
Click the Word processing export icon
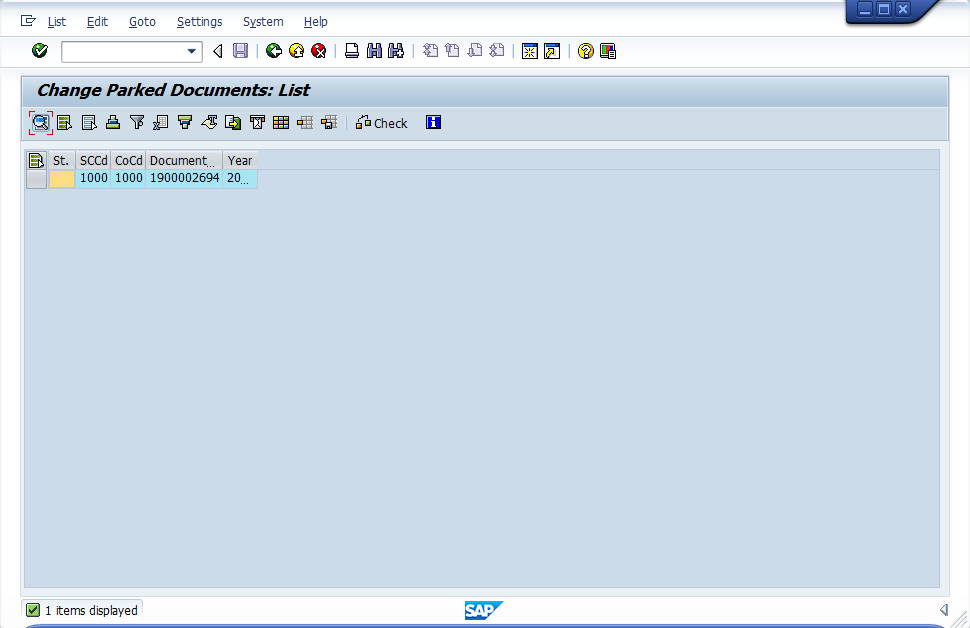[209, 123]
